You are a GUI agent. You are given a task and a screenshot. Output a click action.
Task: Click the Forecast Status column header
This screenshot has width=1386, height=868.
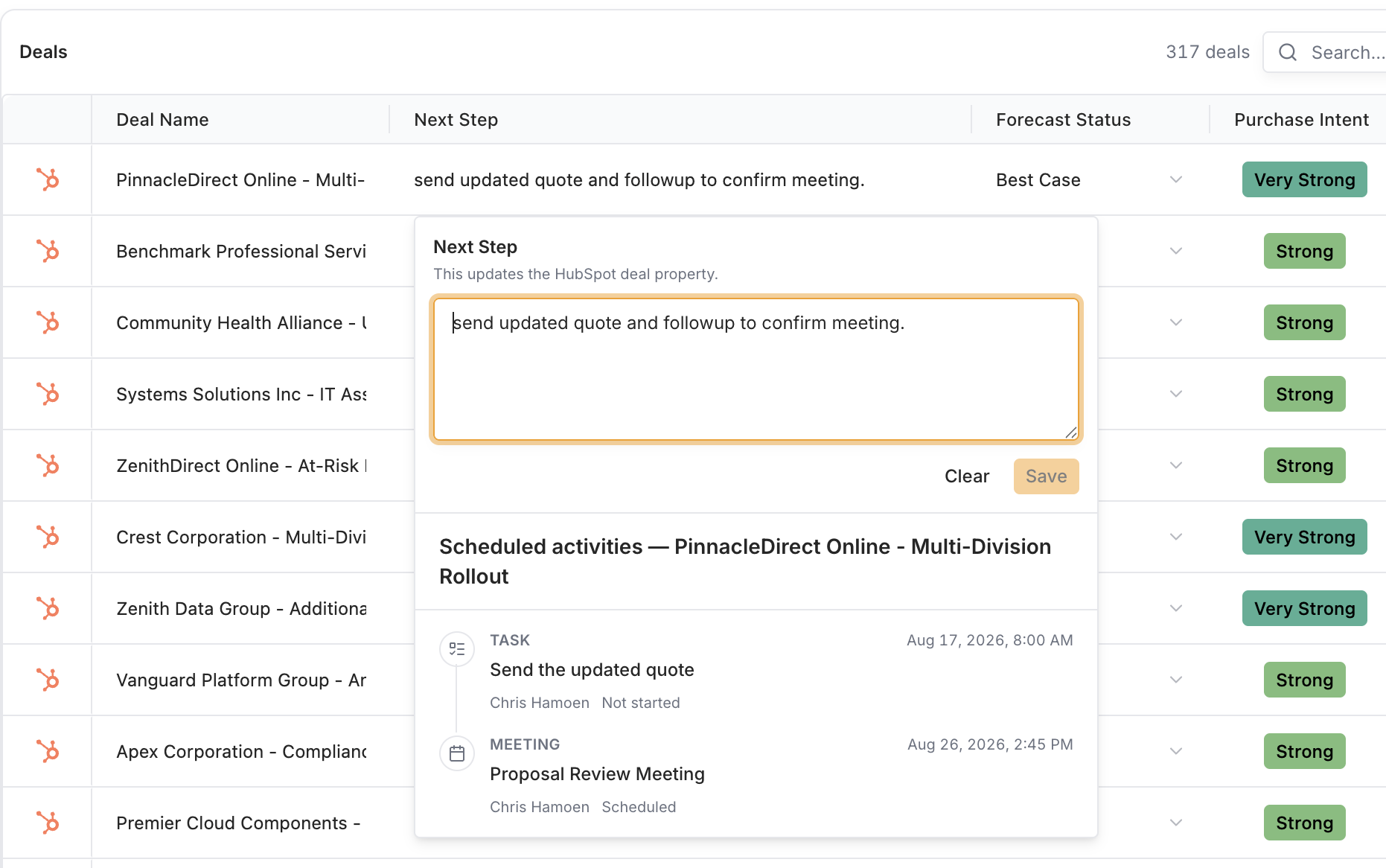pyautogui.click(x=1063, y=120)
